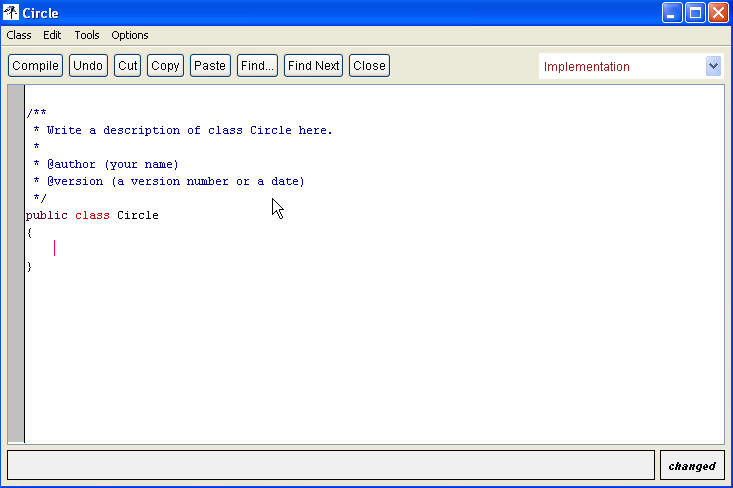Open the Find... dialog button
Screen dimensions: 733x488
[257, 66]
